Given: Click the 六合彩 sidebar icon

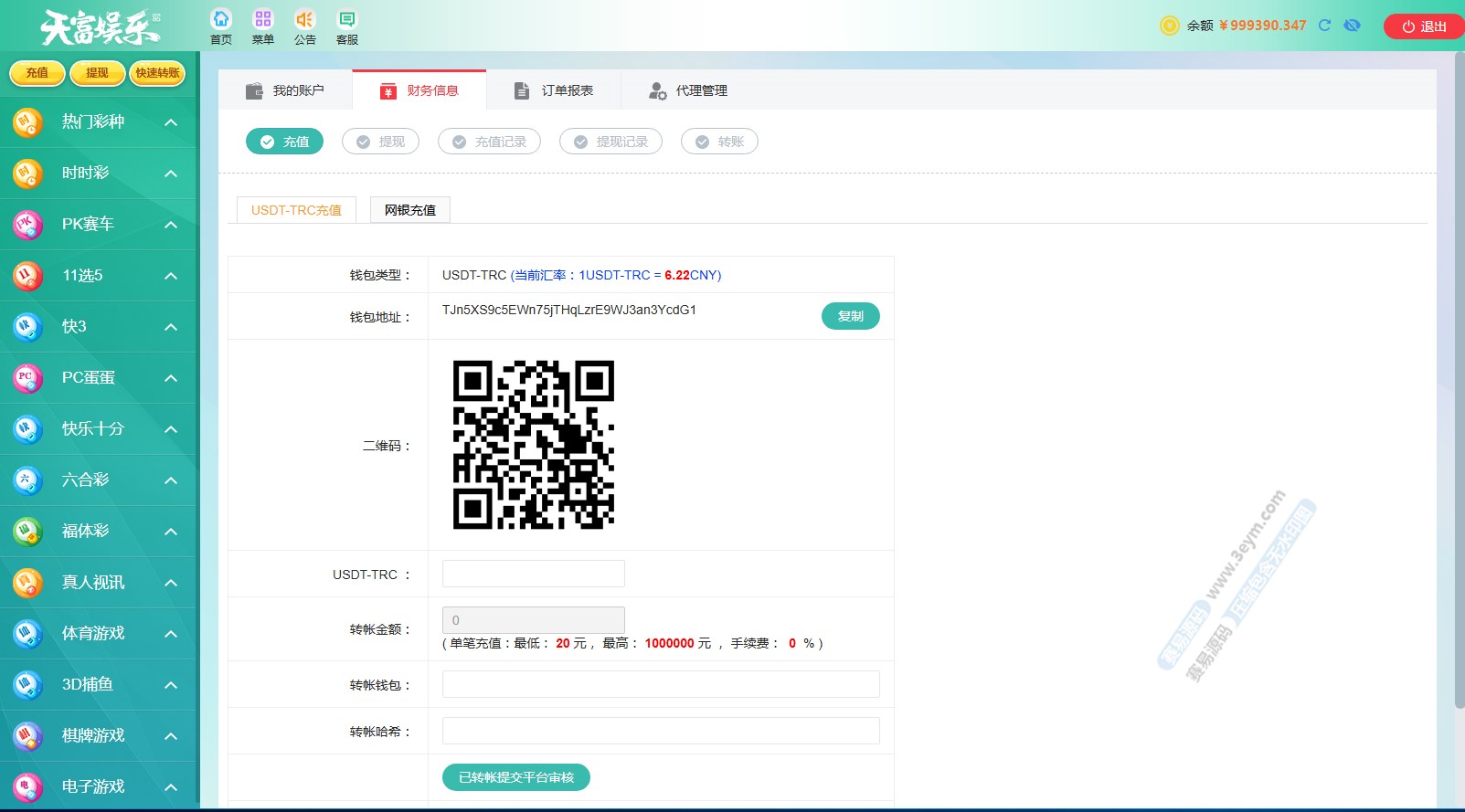Looking at the screenshot, I should coord(27,480).
